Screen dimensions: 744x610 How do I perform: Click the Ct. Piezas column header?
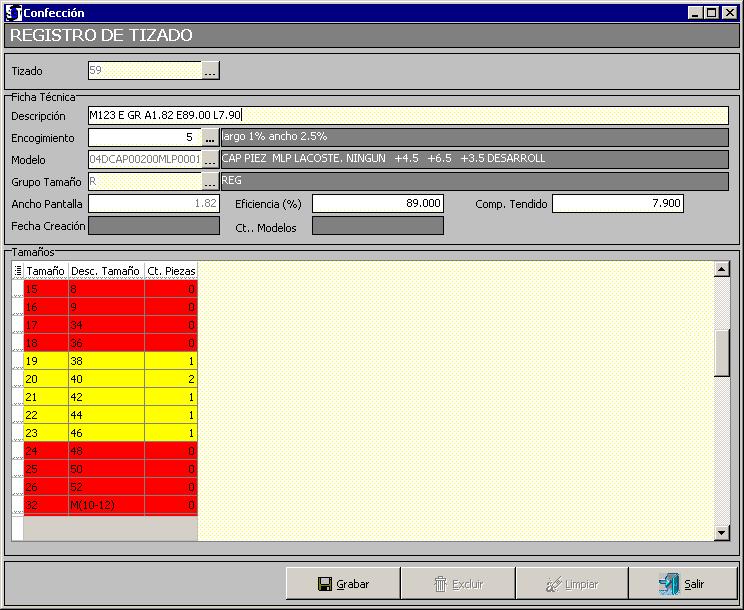[x=171, y=270]
